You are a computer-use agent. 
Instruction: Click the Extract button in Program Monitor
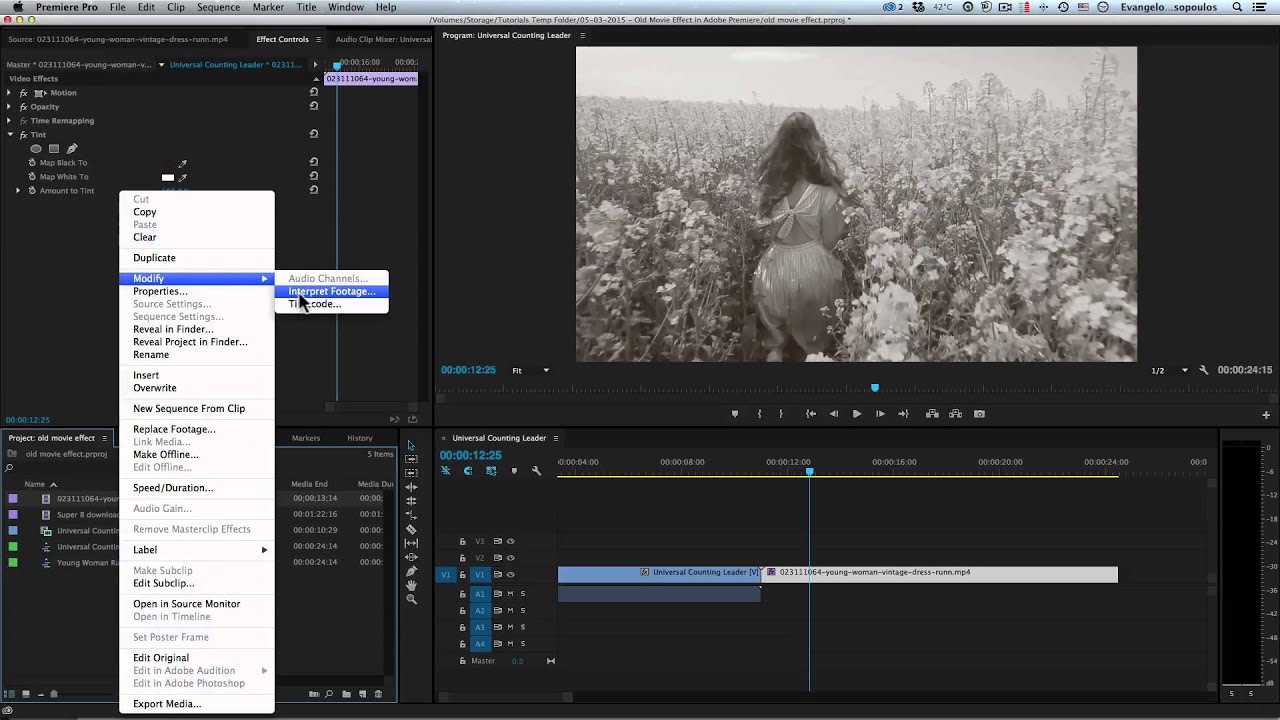(956, 414)
